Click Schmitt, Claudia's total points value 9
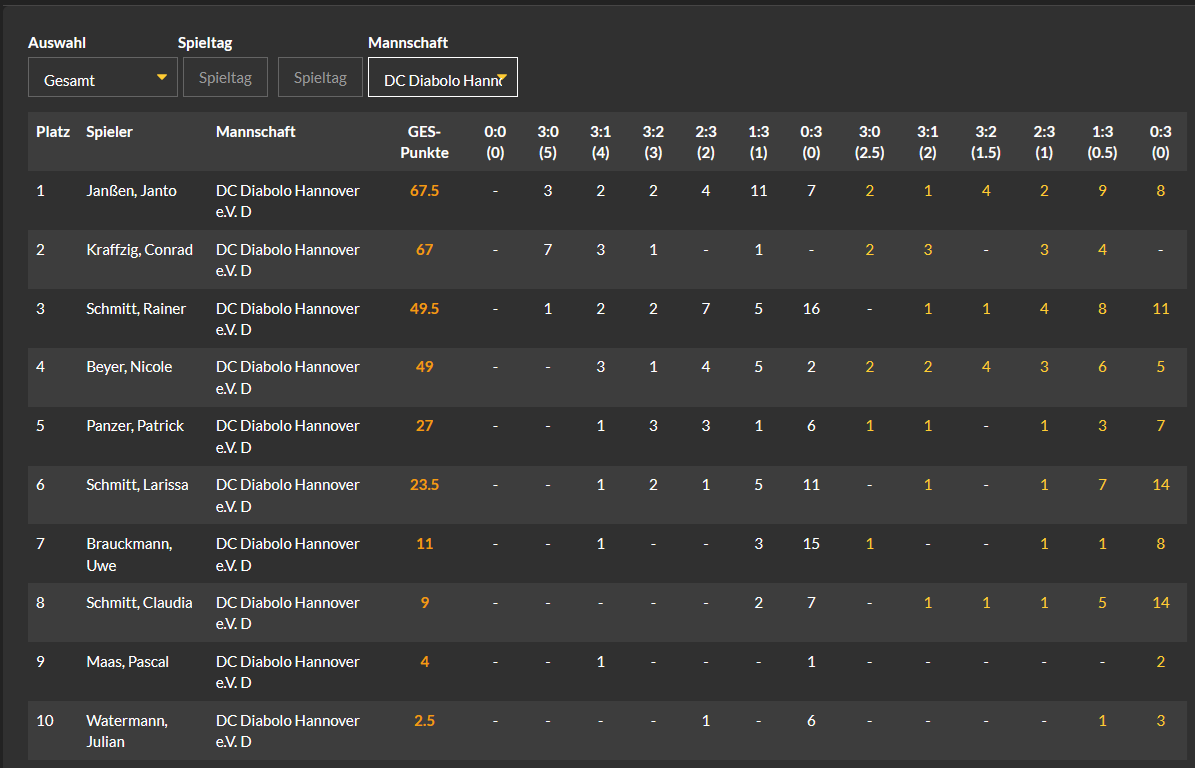This screenshot has height=768, width=1195. (x=424, y=603)
